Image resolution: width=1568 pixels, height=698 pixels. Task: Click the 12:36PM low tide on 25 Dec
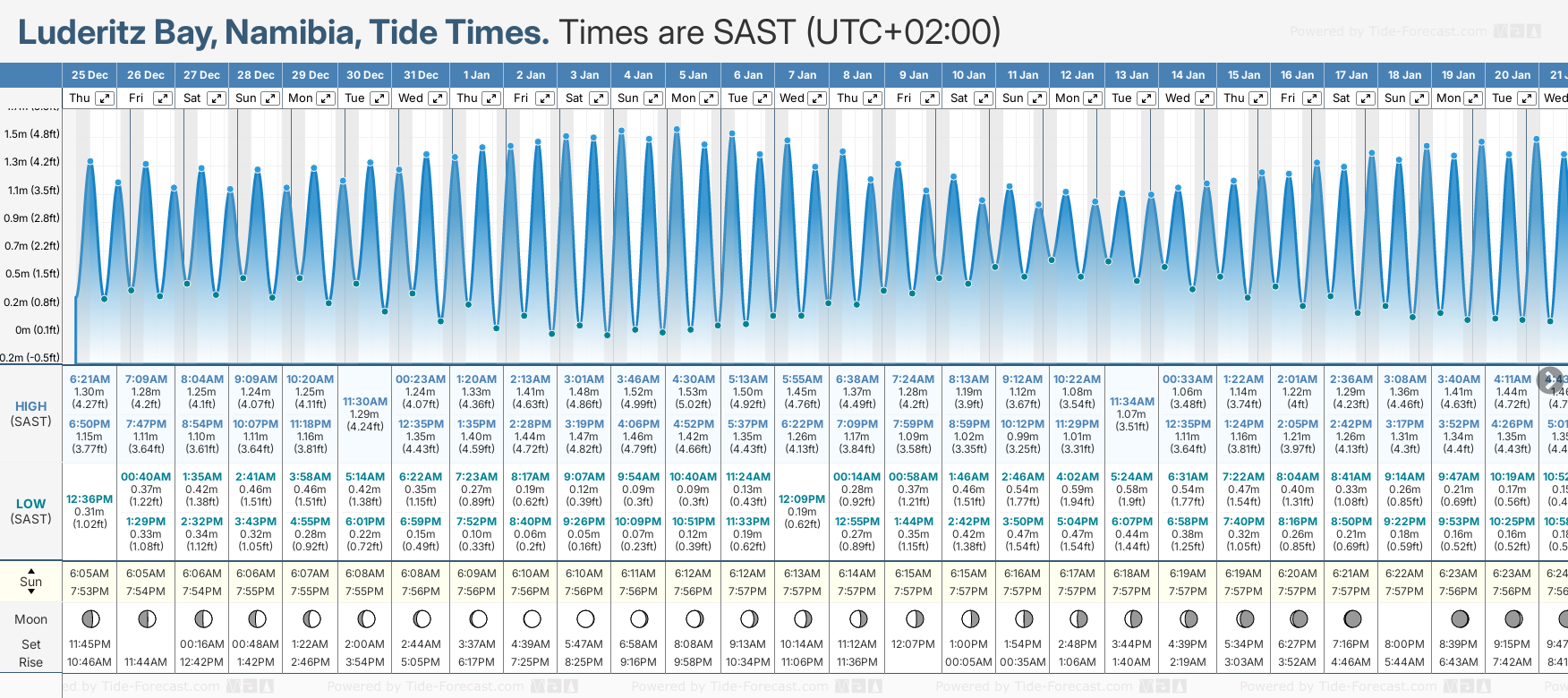(x=89, y=499)
